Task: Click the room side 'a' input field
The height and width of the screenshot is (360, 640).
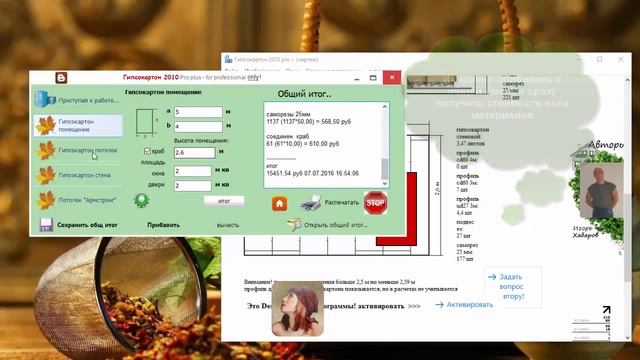Action: pos(198,112)
